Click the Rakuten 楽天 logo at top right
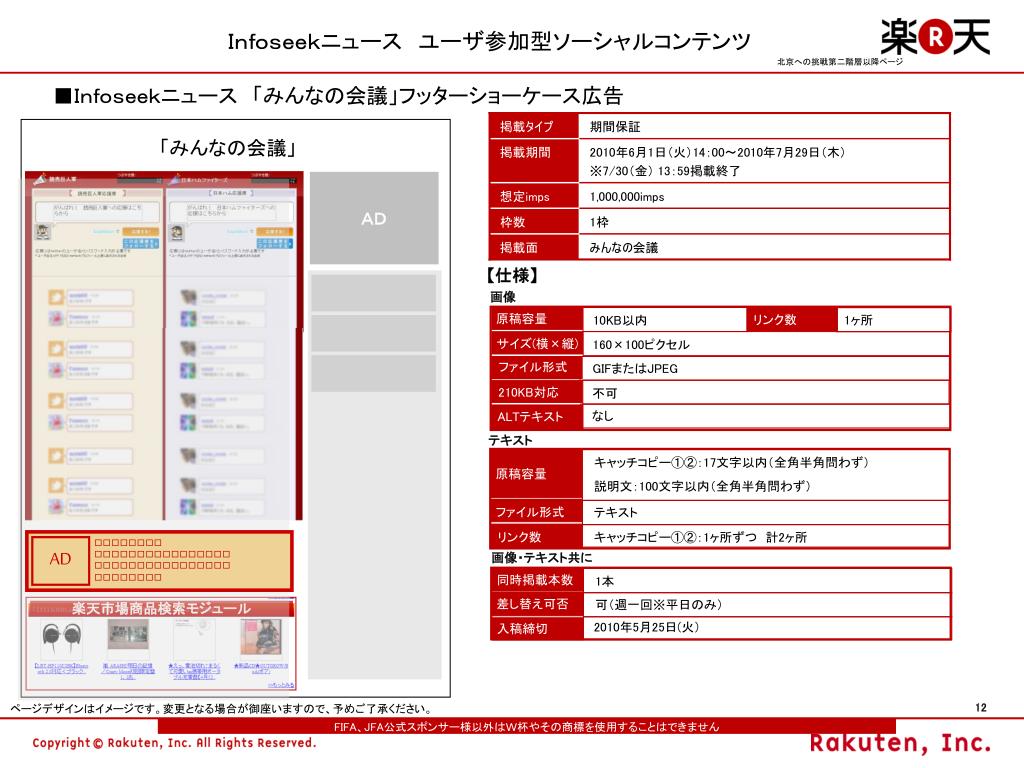The image size is (1024, 768). tap(935, 37)
